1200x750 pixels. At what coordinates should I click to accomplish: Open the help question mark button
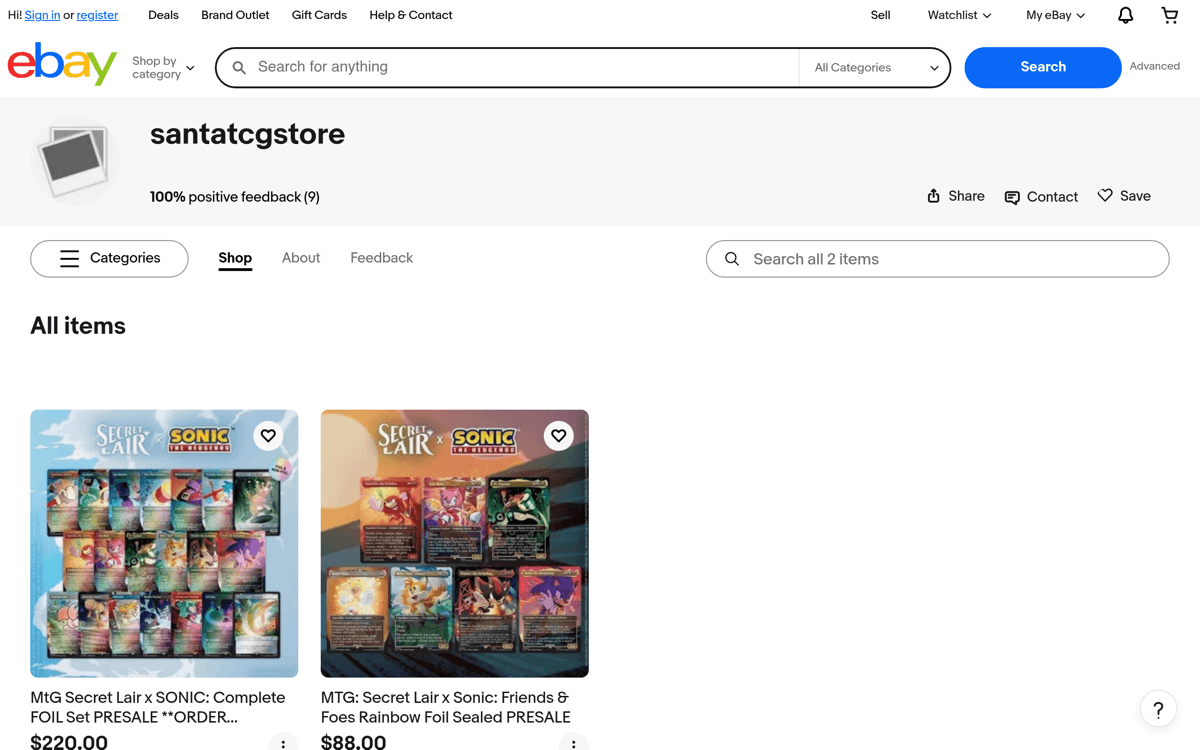click(1158, 710)
